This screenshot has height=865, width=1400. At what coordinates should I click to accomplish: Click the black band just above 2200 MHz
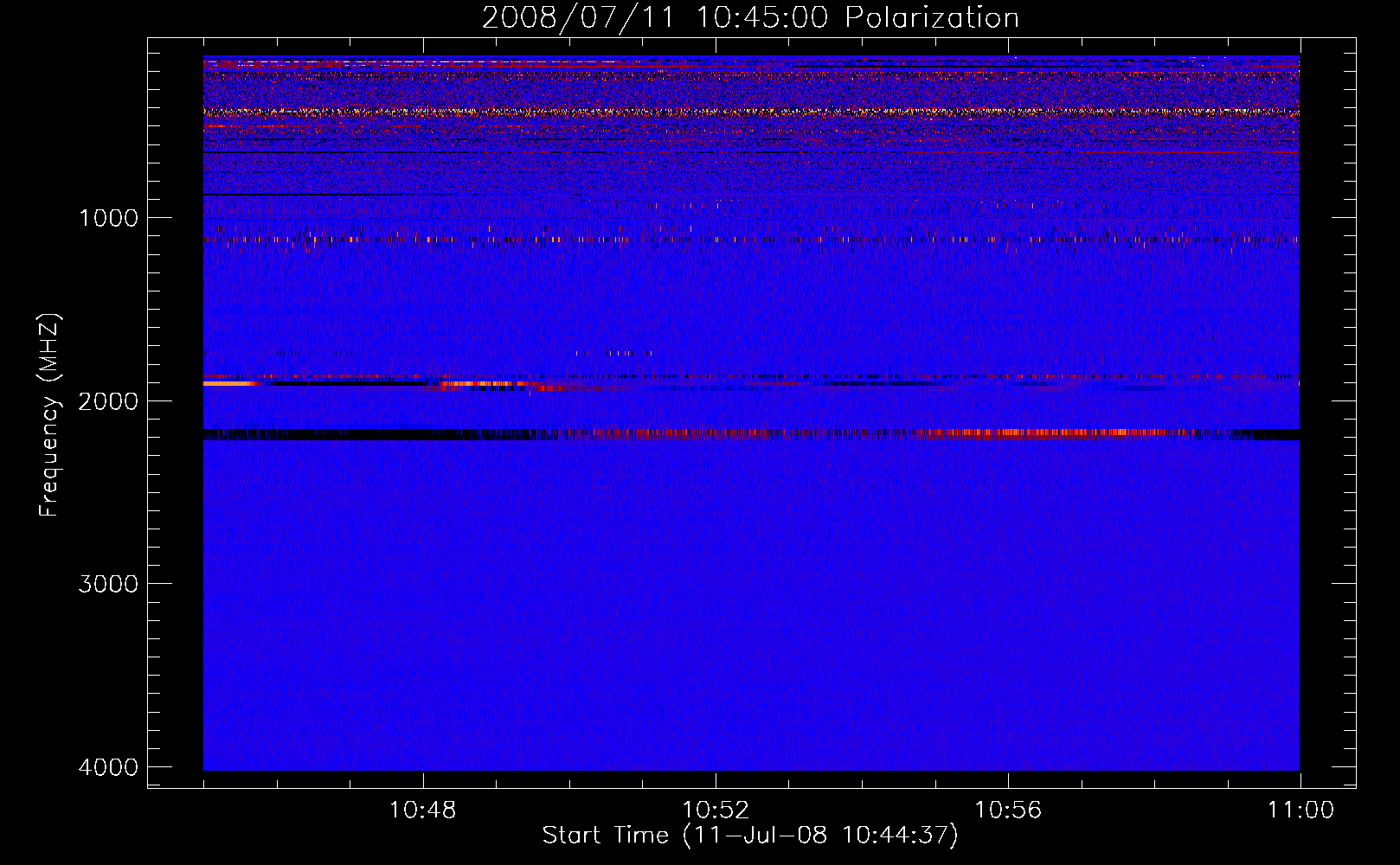coord(751,434)
